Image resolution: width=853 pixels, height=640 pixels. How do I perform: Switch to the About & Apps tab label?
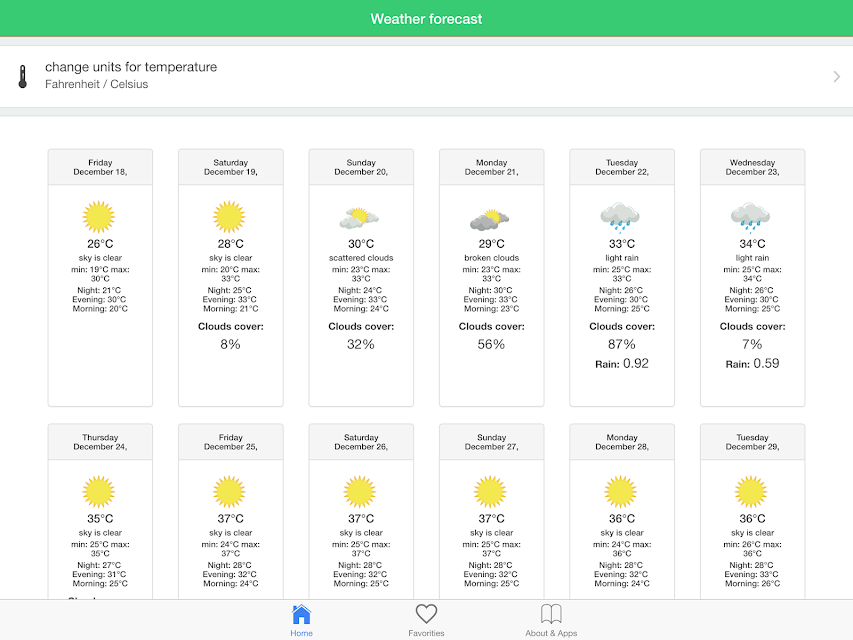pos(551,633)
